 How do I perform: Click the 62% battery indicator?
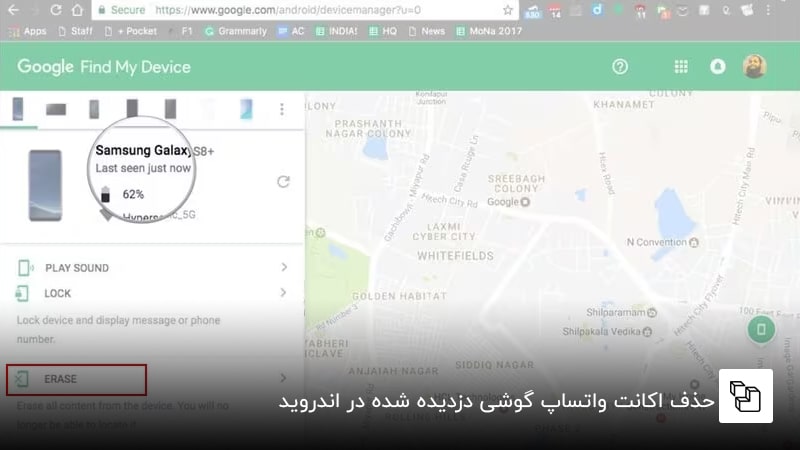pyautogui.click(x=122, y=194)
